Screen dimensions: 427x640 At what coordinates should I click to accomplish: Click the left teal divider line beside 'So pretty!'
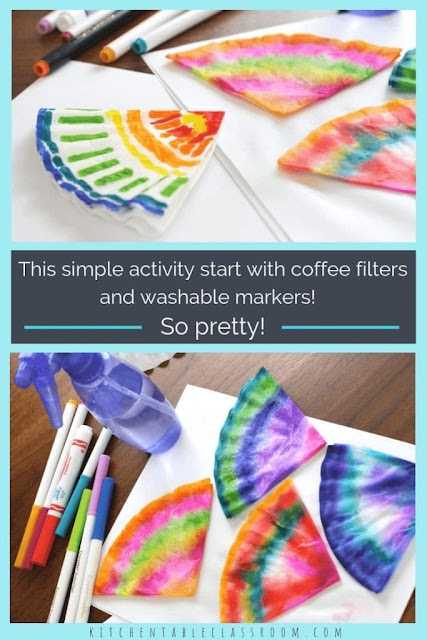(x=83, y=327)
